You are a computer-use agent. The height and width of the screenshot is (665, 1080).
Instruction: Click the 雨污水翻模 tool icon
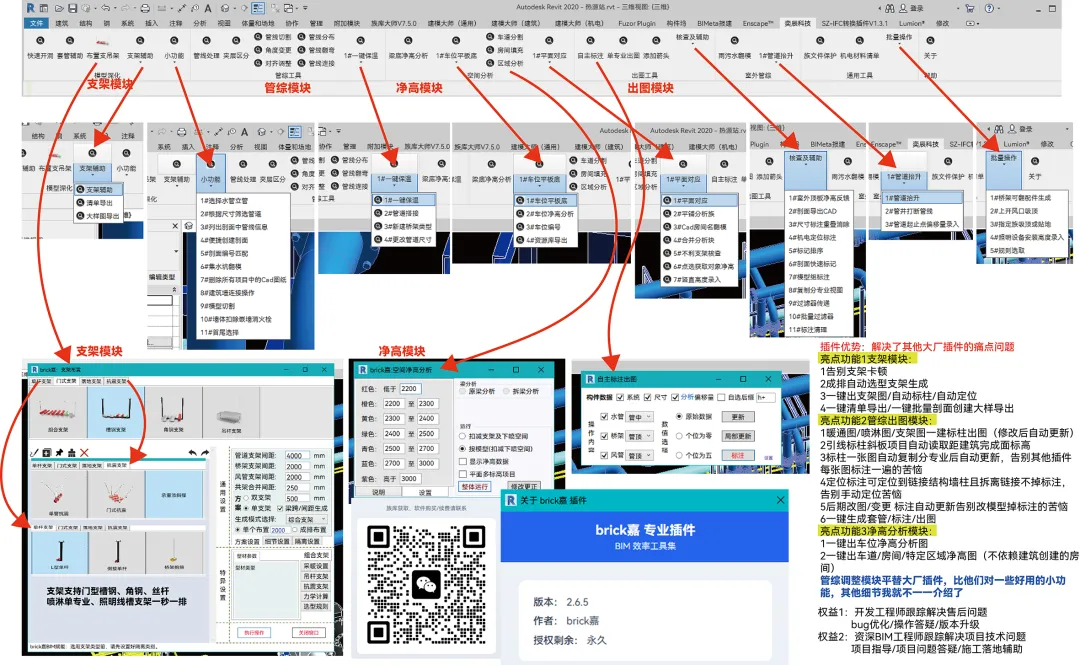click(x=734, y=41)
